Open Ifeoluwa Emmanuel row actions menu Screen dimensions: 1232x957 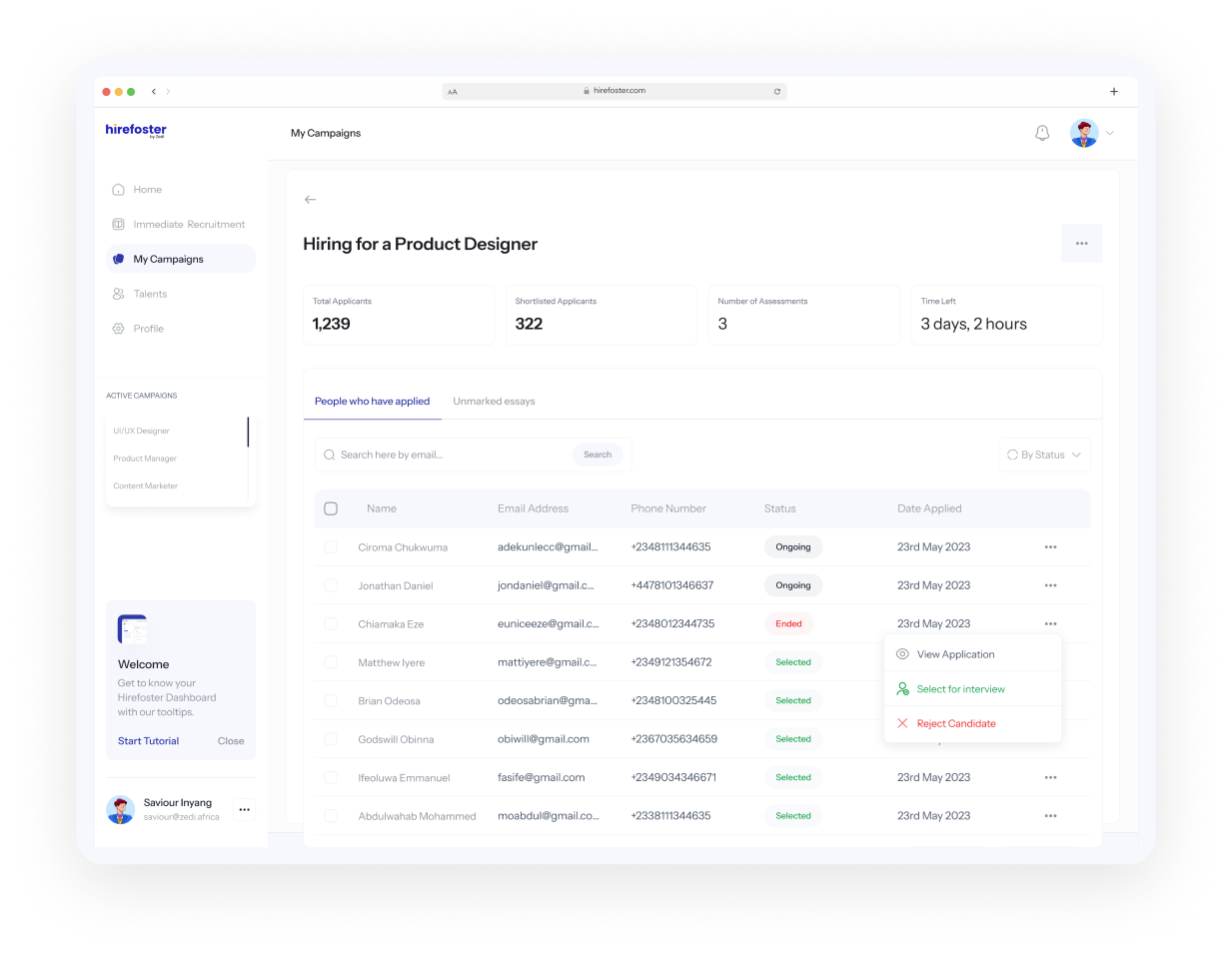pyautogui.click(x=1050, y=777)
